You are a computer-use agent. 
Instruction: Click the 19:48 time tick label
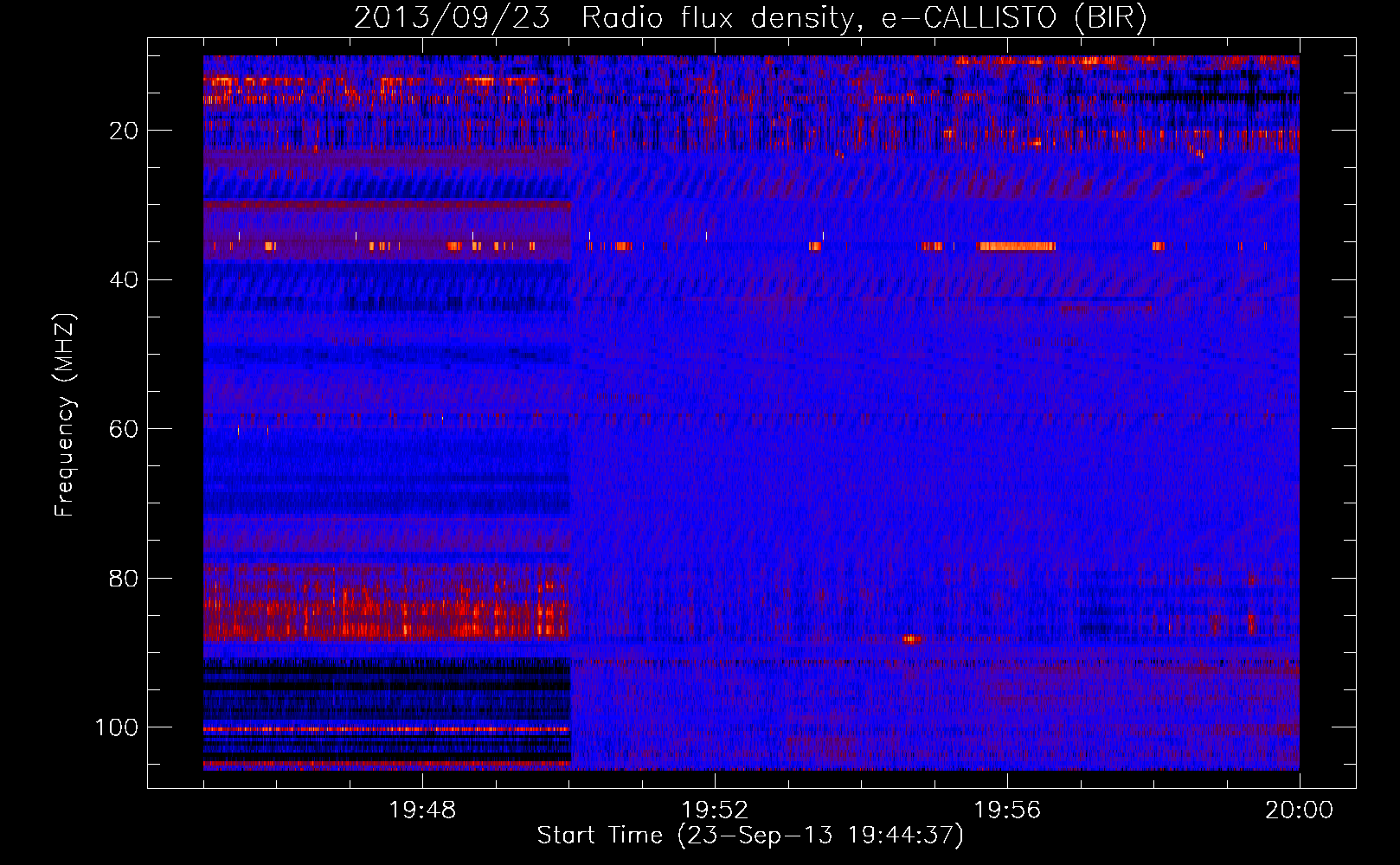(422, 811)
